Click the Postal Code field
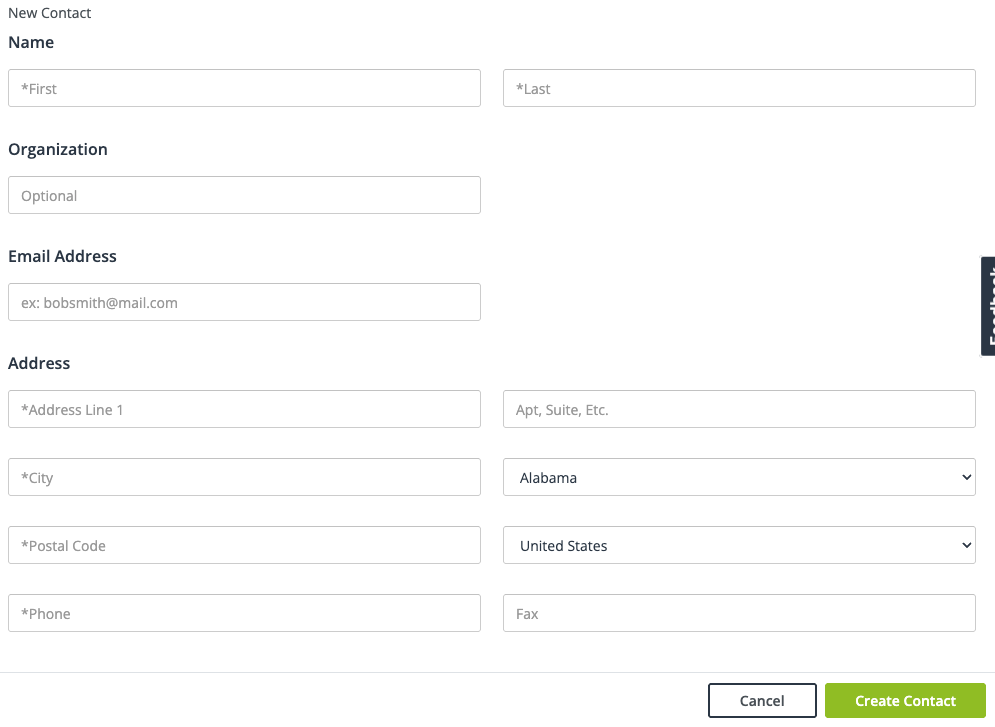 (x=244, y=545)
